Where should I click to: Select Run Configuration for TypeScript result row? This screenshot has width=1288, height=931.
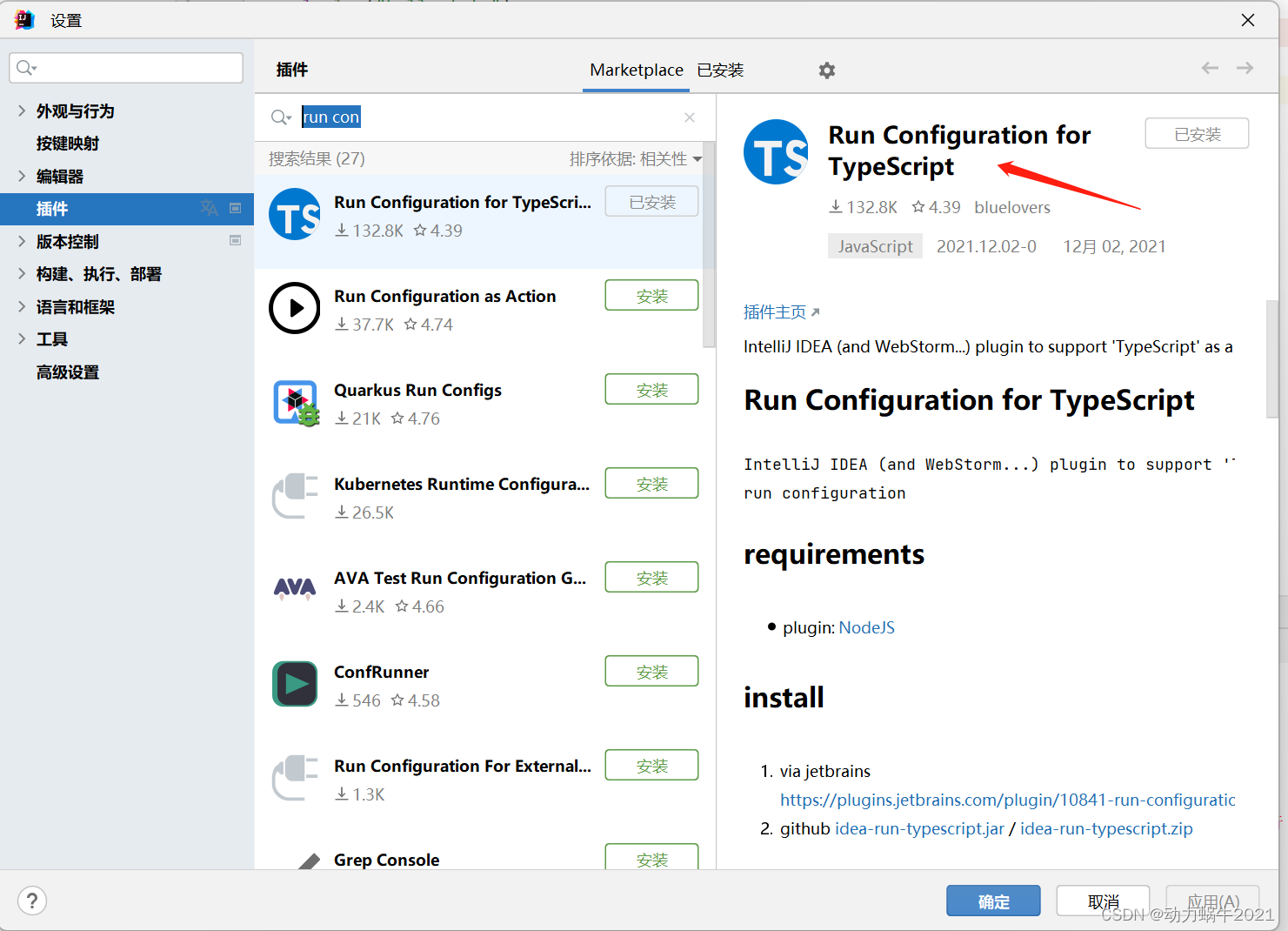point(479,222)
